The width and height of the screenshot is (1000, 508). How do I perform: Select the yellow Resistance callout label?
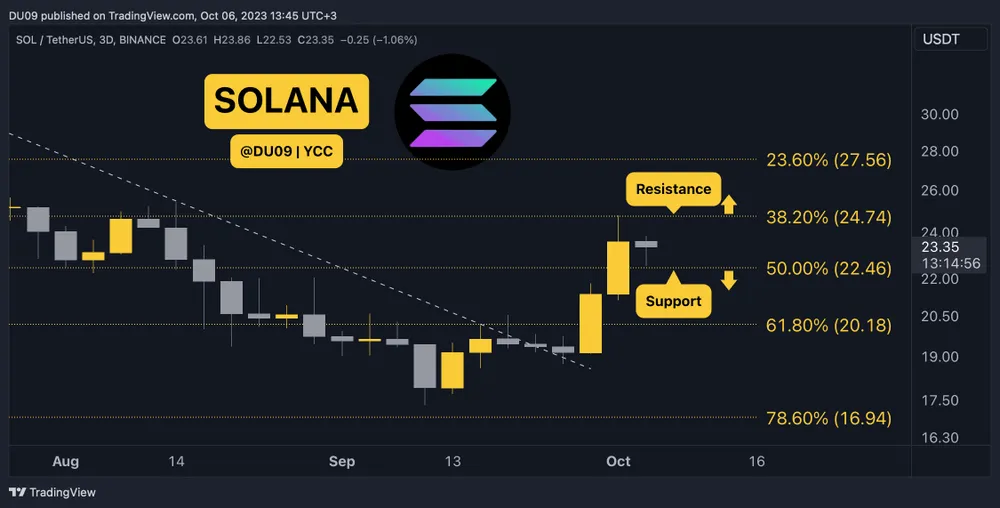pyautogui.click(x=673, y=189)
